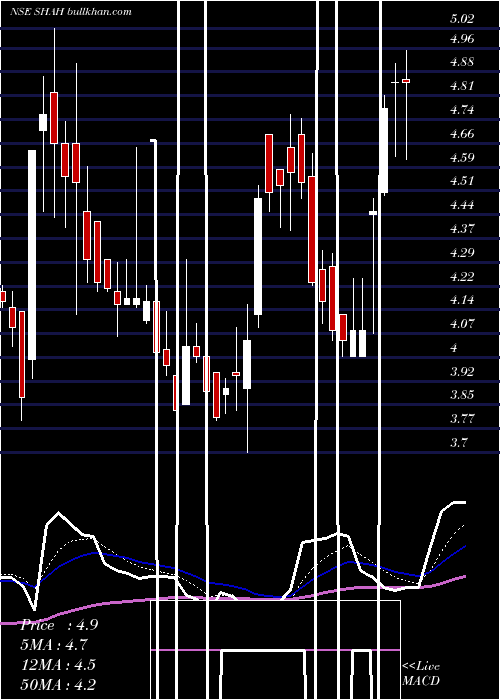Screen dimensions: 500x700
Task: Click the 3.77 price axis label
Action: coord(462,419)
